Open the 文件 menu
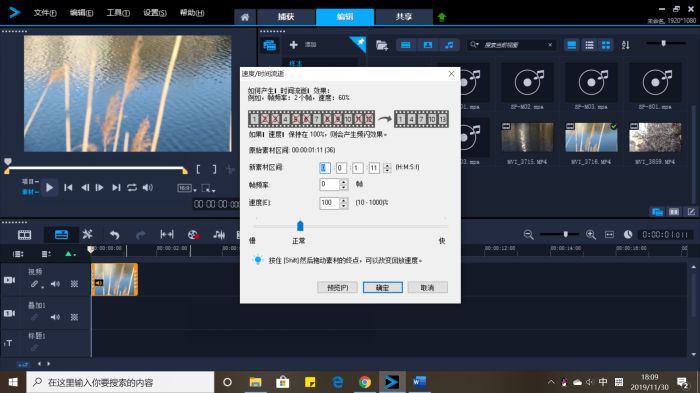Viewport: 700px width, 393px height. pyautogui.click(x=45, y=13)
